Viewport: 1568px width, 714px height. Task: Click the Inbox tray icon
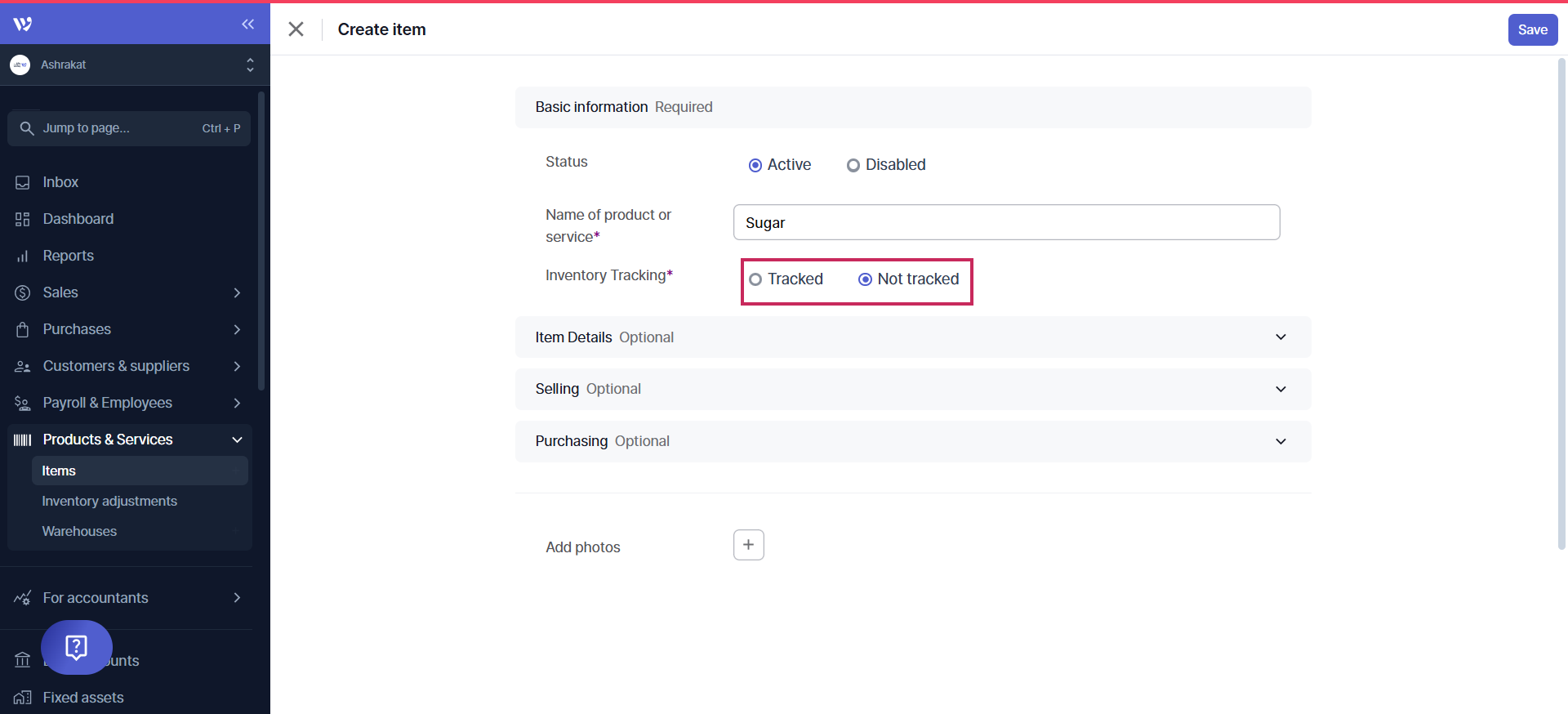[23, 182]
